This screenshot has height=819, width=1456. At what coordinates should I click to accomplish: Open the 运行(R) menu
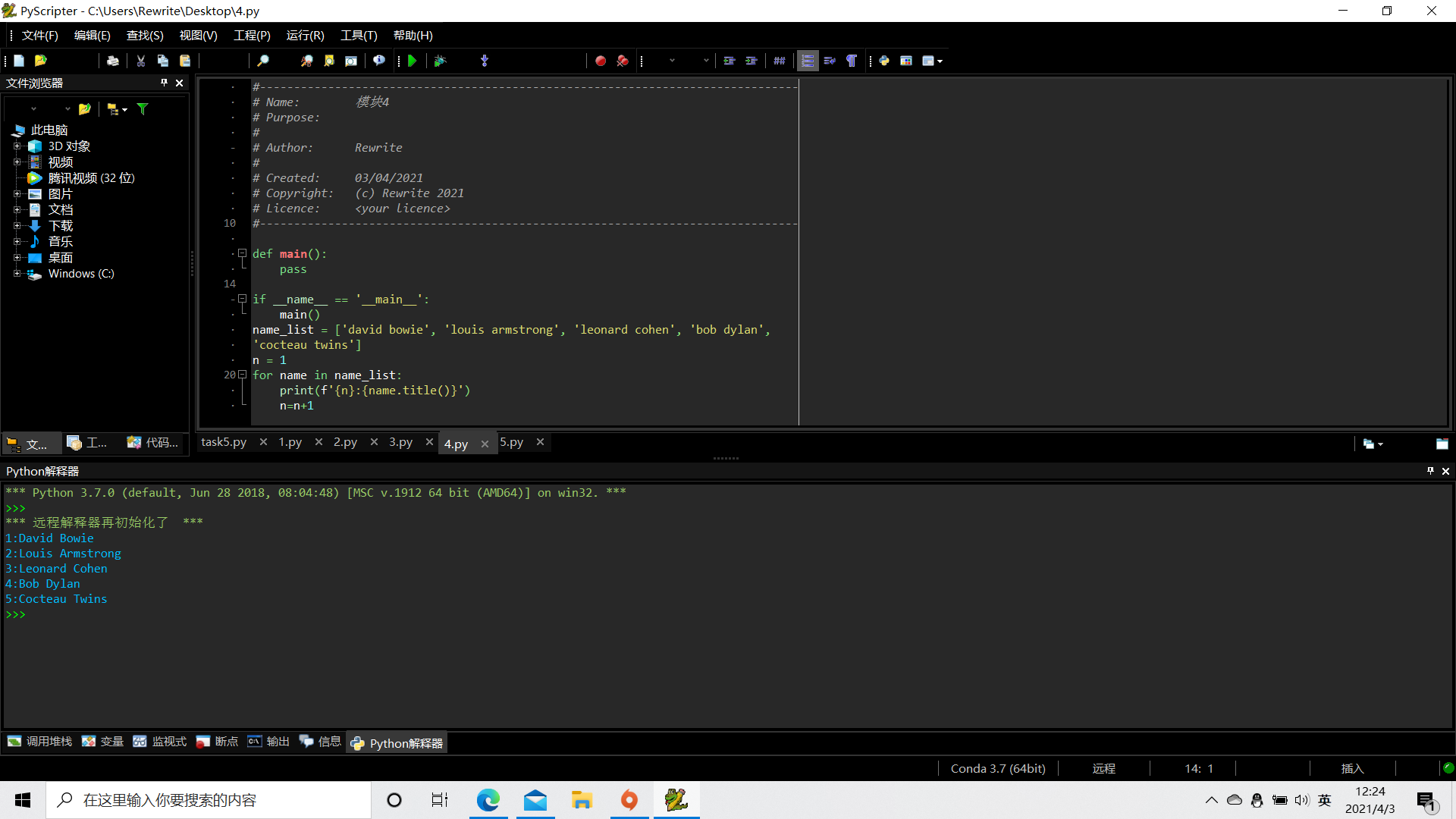coord(305,36)
